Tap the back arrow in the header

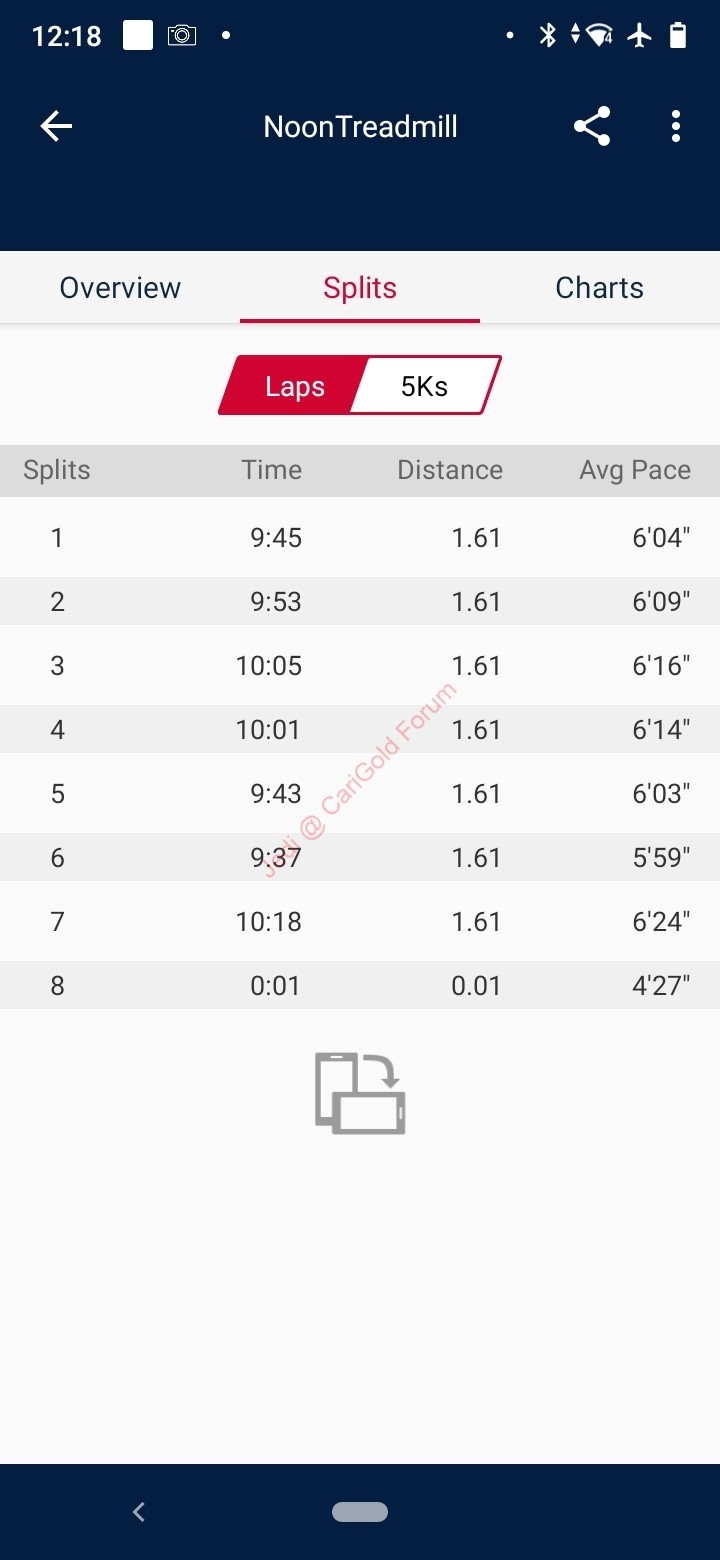[56, 126]
